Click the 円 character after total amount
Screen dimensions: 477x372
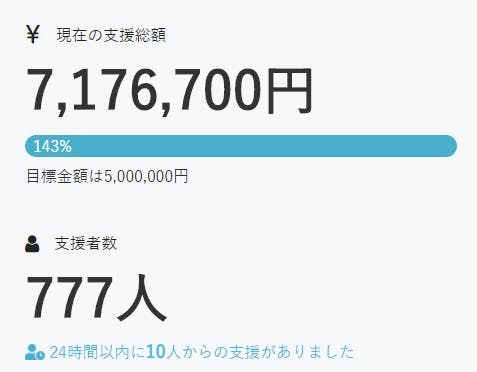(x=290, y=90)
